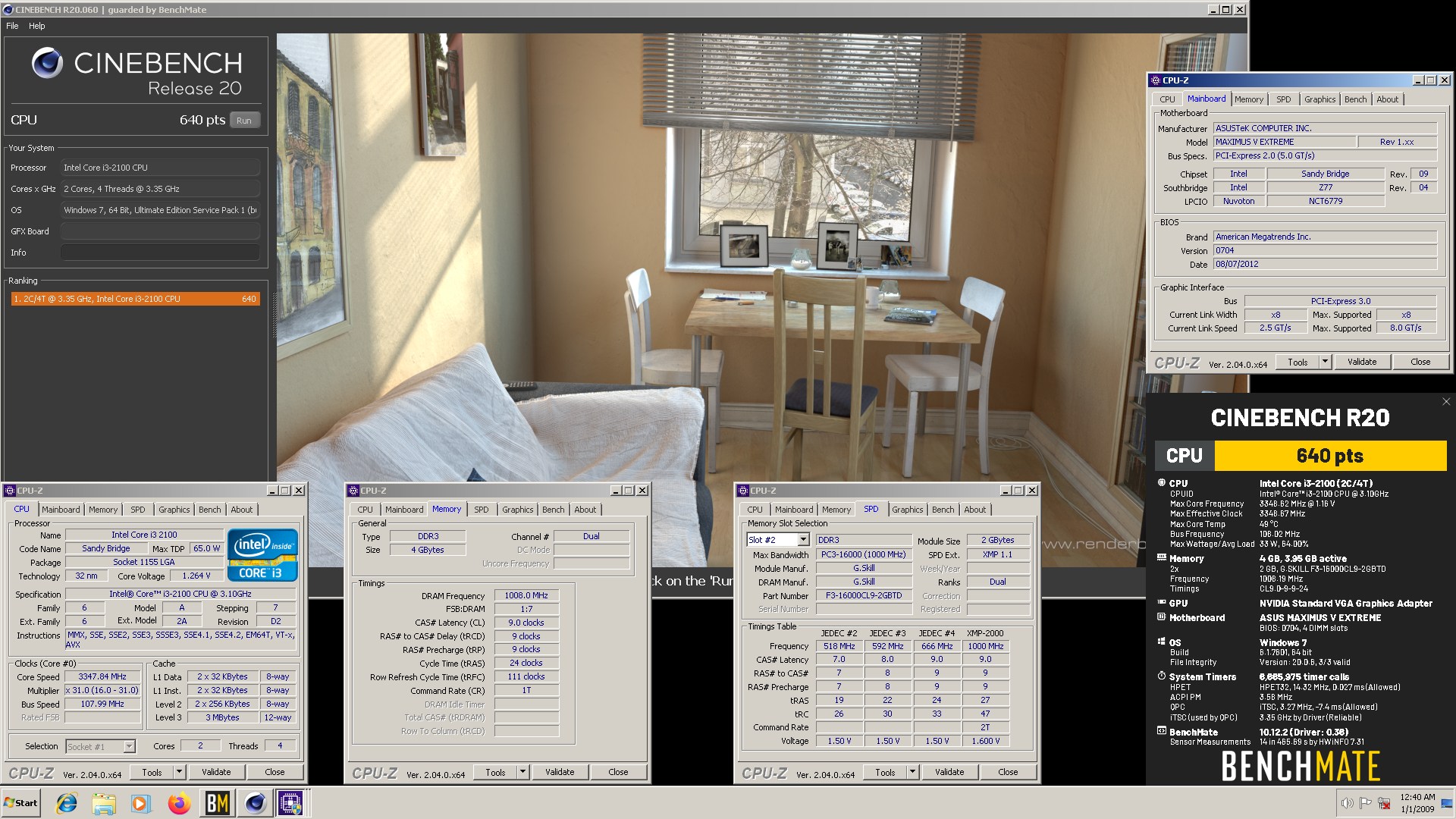Open Windows Explorer from the taskbar
This screenshot has width=1456, height=819.
[x=104, y=803]
